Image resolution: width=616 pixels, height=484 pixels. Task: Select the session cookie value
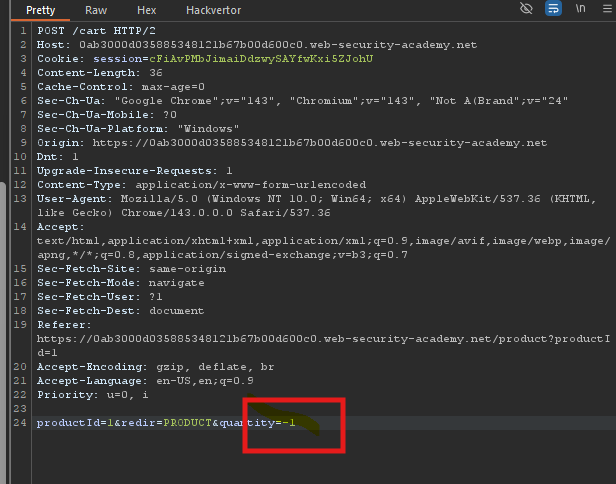coord(261,59)
